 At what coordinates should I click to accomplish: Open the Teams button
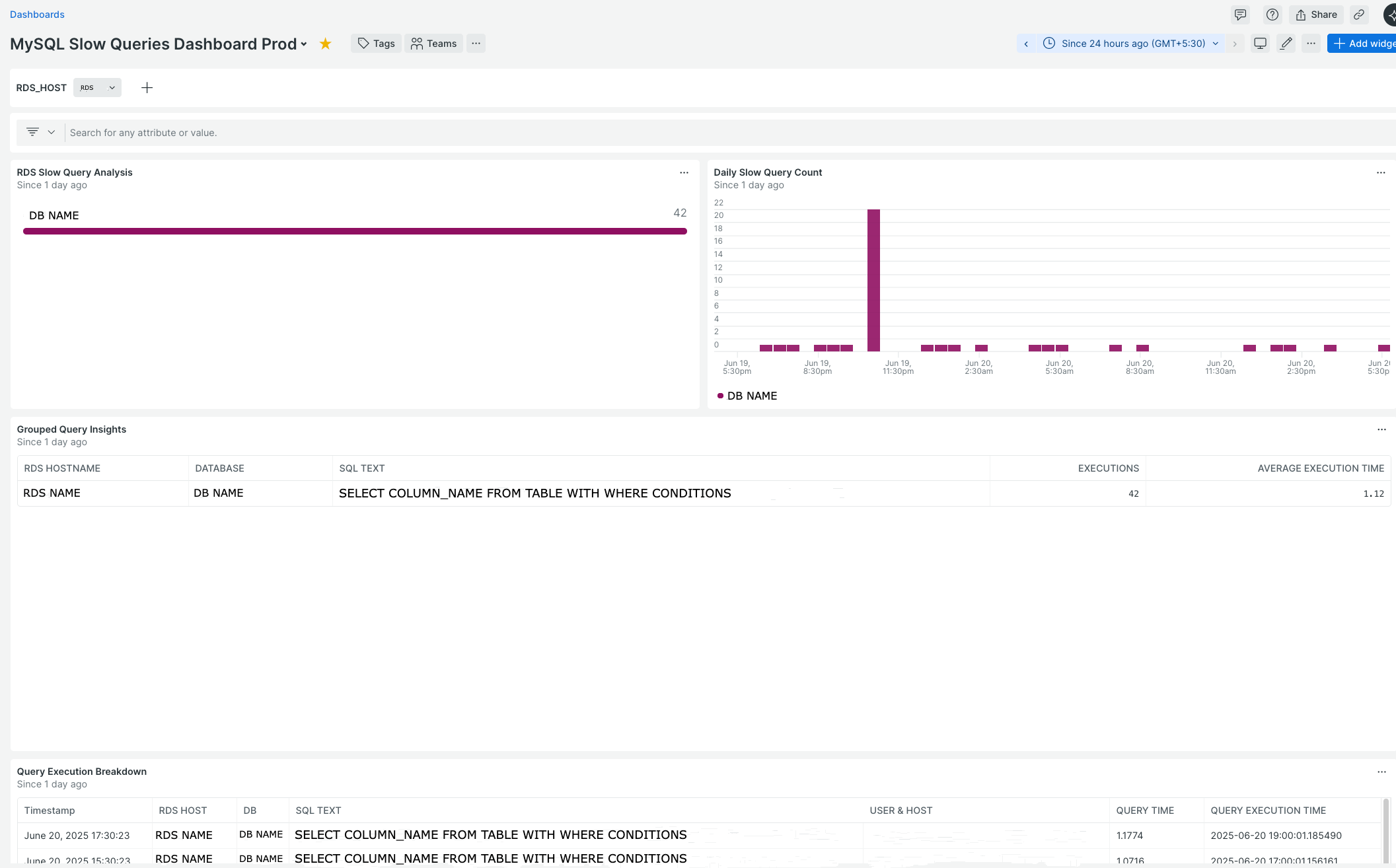(433, 44)
